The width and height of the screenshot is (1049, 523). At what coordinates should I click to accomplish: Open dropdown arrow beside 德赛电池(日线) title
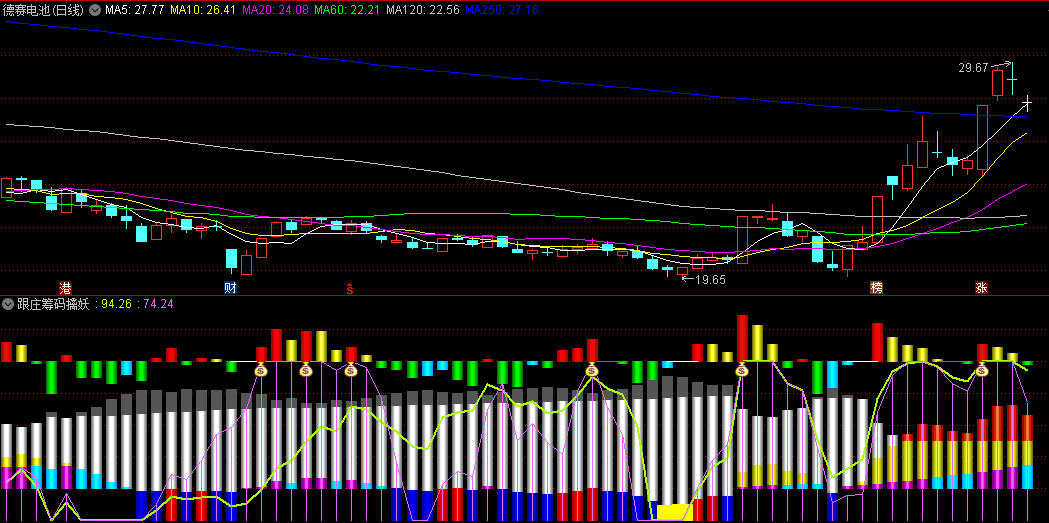[95, 10]
